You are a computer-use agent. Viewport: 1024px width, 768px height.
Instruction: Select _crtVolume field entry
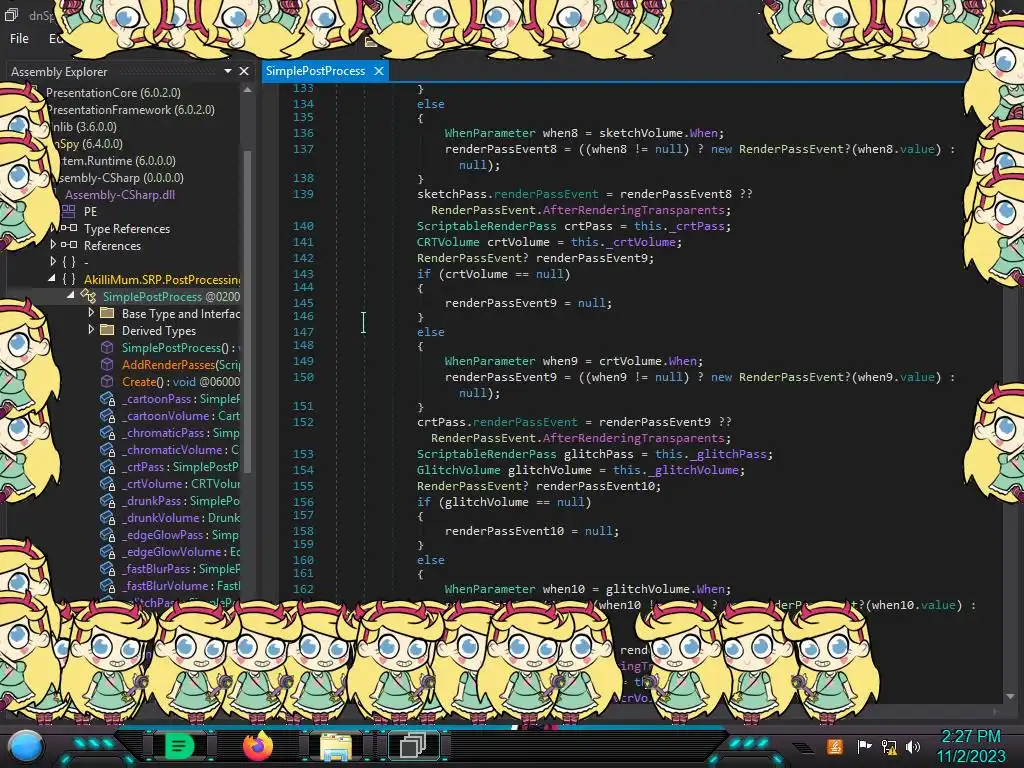pos(181,484)
